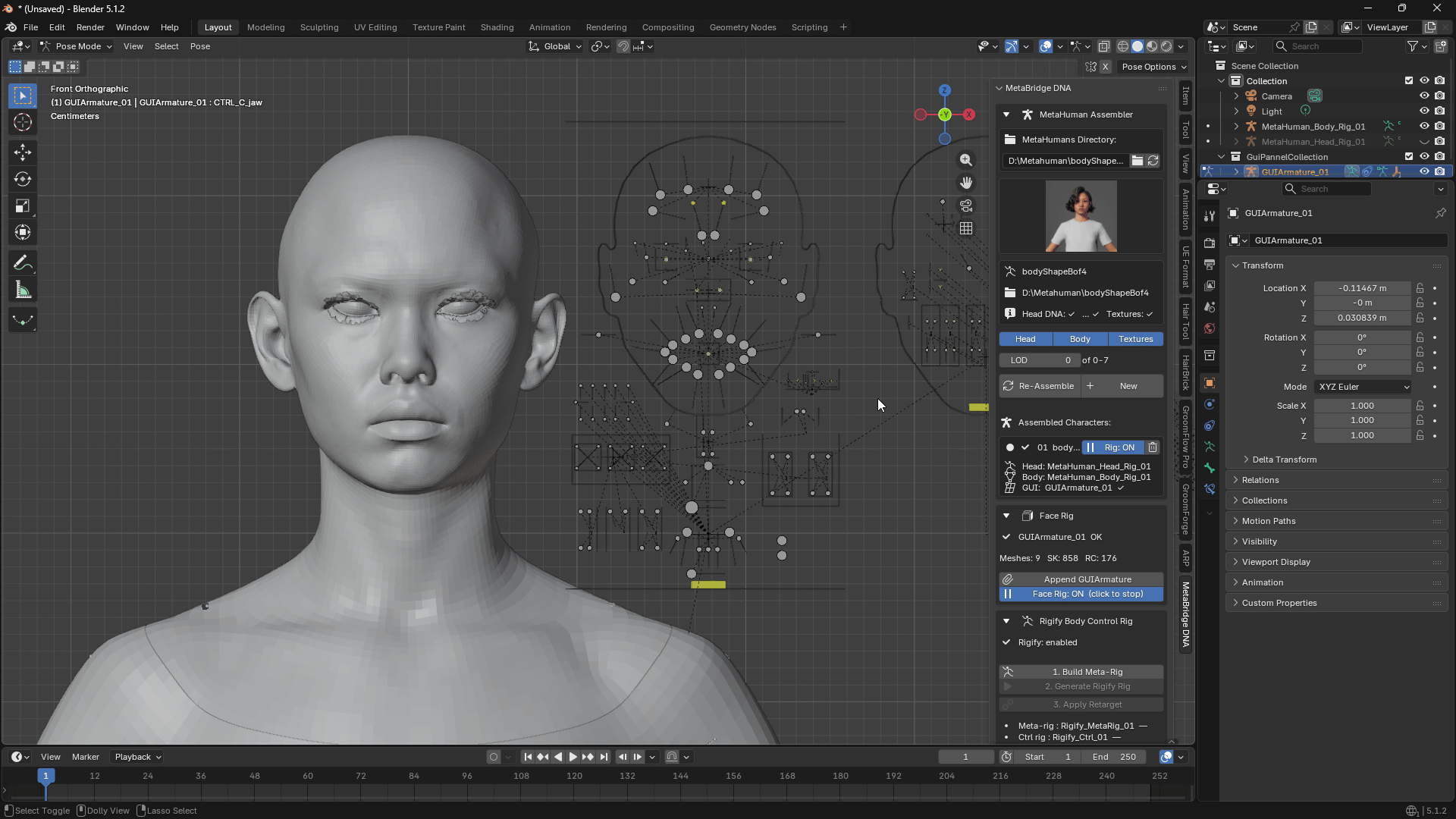This screenshot has width=1456, height=819.
Task: Click the LOD value slider
Action: click(1039, 360)
